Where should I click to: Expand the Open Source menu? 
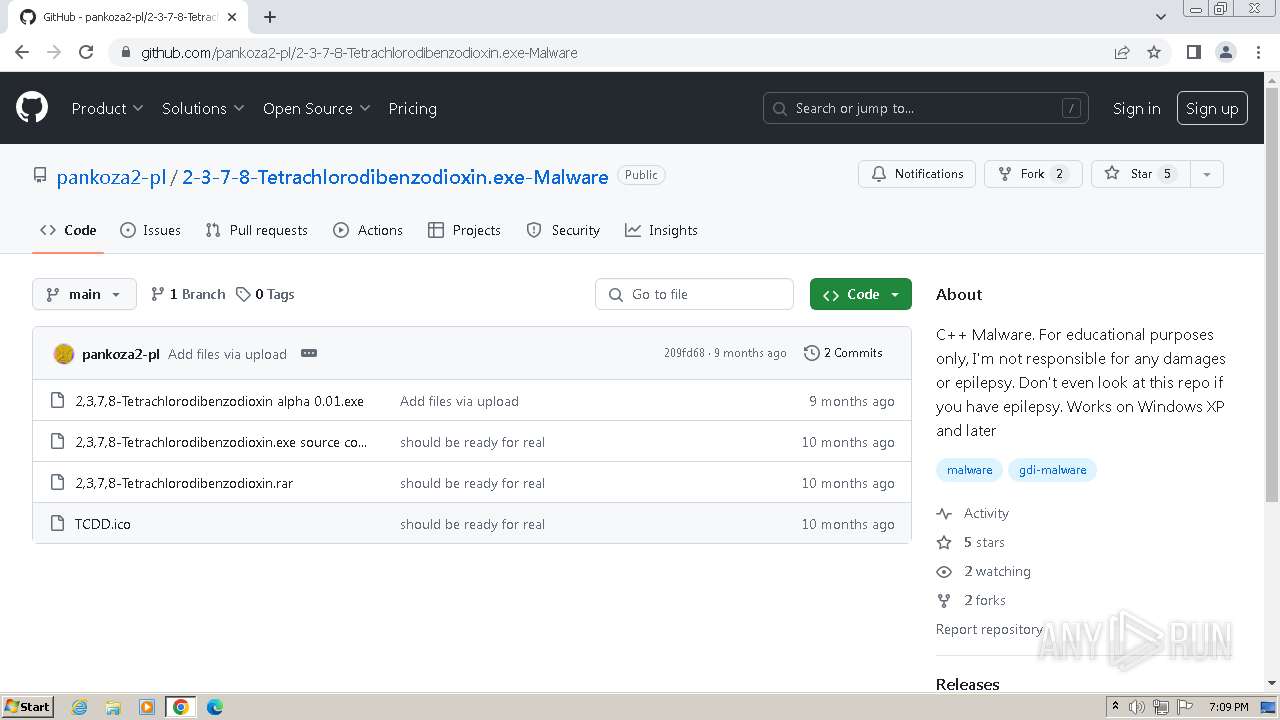[316, 108]
